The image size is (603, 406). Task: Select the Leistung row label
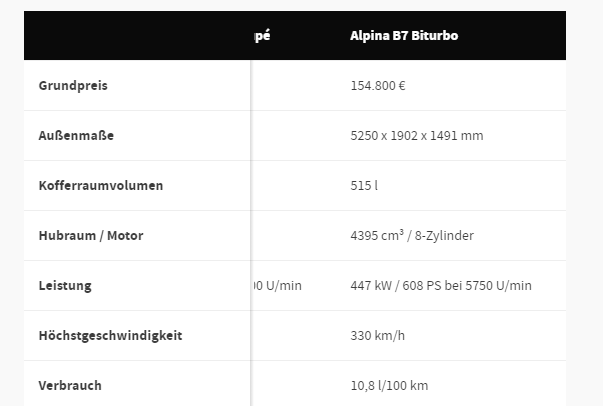[65, 285]
